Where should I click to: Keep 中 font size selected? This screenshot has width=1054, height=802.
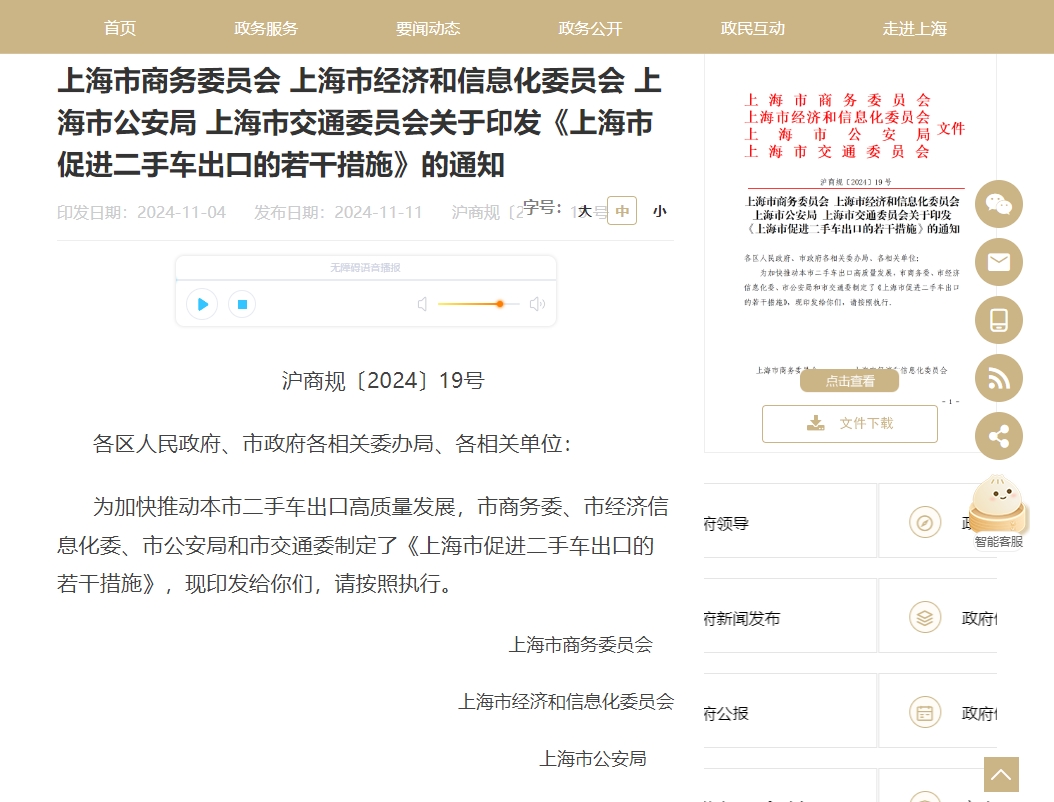coord(621,211)
